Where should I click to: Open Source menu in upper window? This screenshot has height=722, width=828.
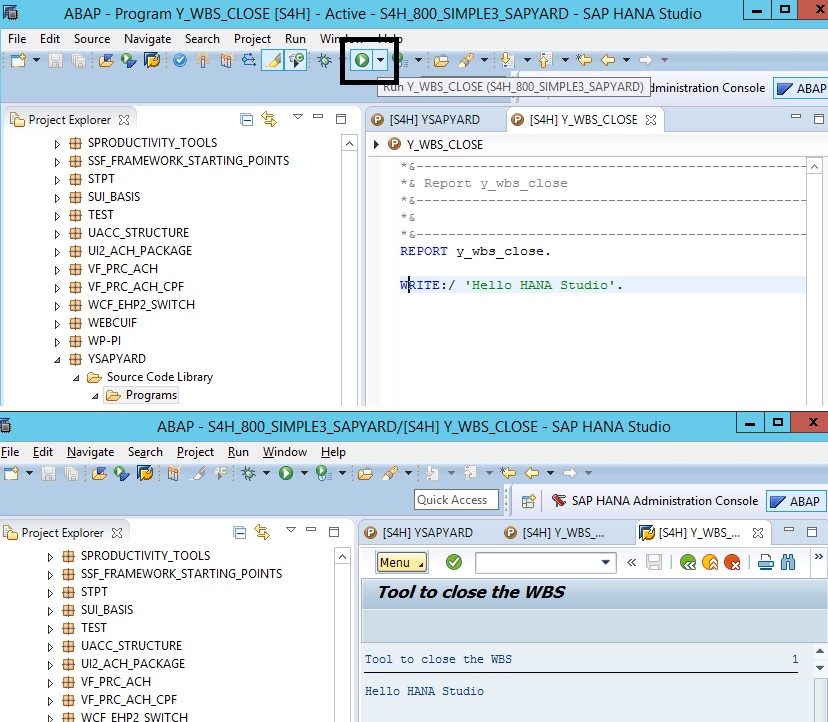[92, 39]
